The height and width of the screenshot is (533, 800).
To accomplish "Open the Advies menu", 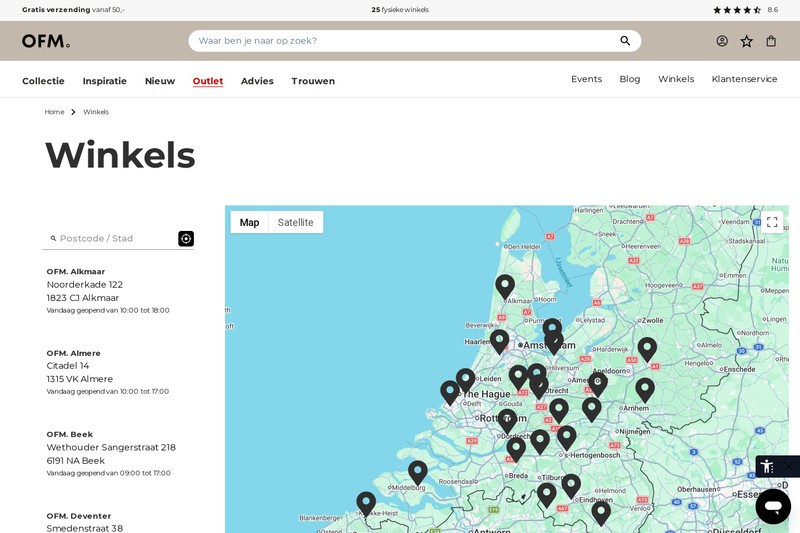I will point(257,81).
